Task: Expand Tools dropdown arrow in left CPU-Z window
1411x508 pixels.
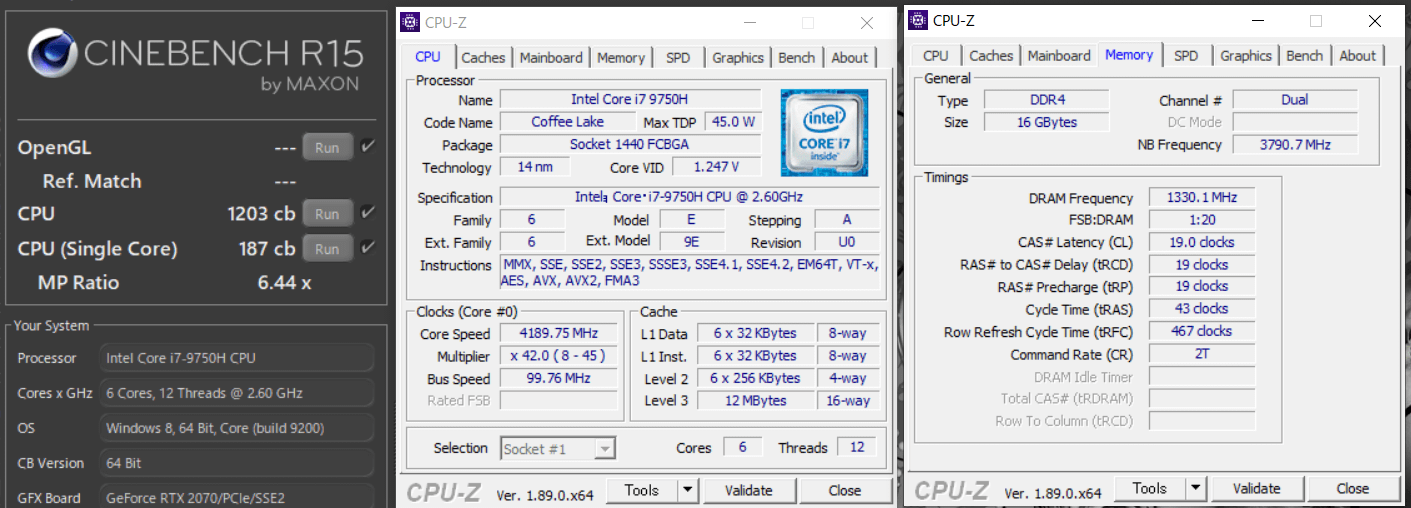Action: [687, 490]
